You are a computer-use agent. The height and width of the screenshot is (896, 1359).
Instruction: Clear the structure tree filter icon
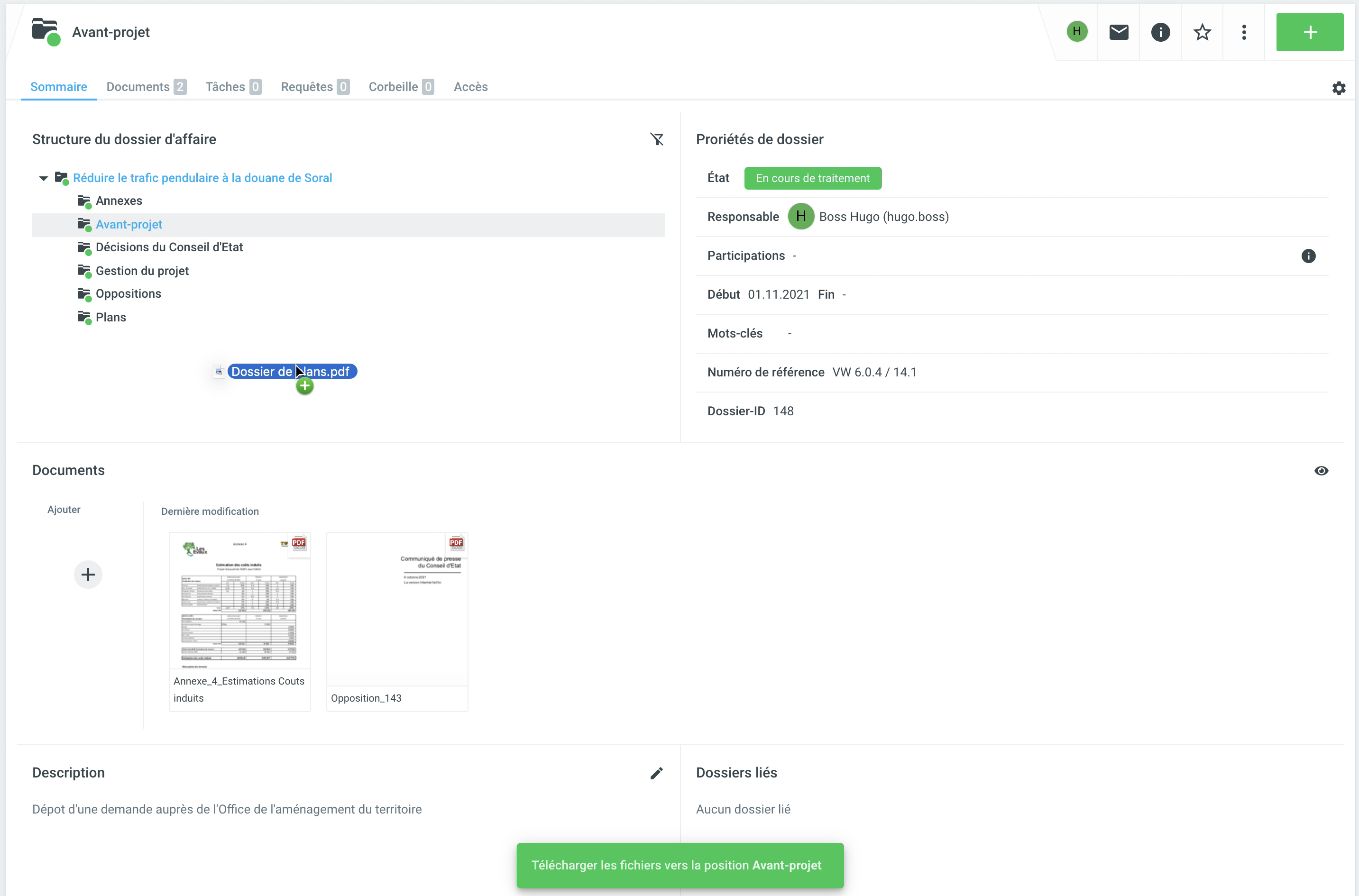tap(657, 139)
